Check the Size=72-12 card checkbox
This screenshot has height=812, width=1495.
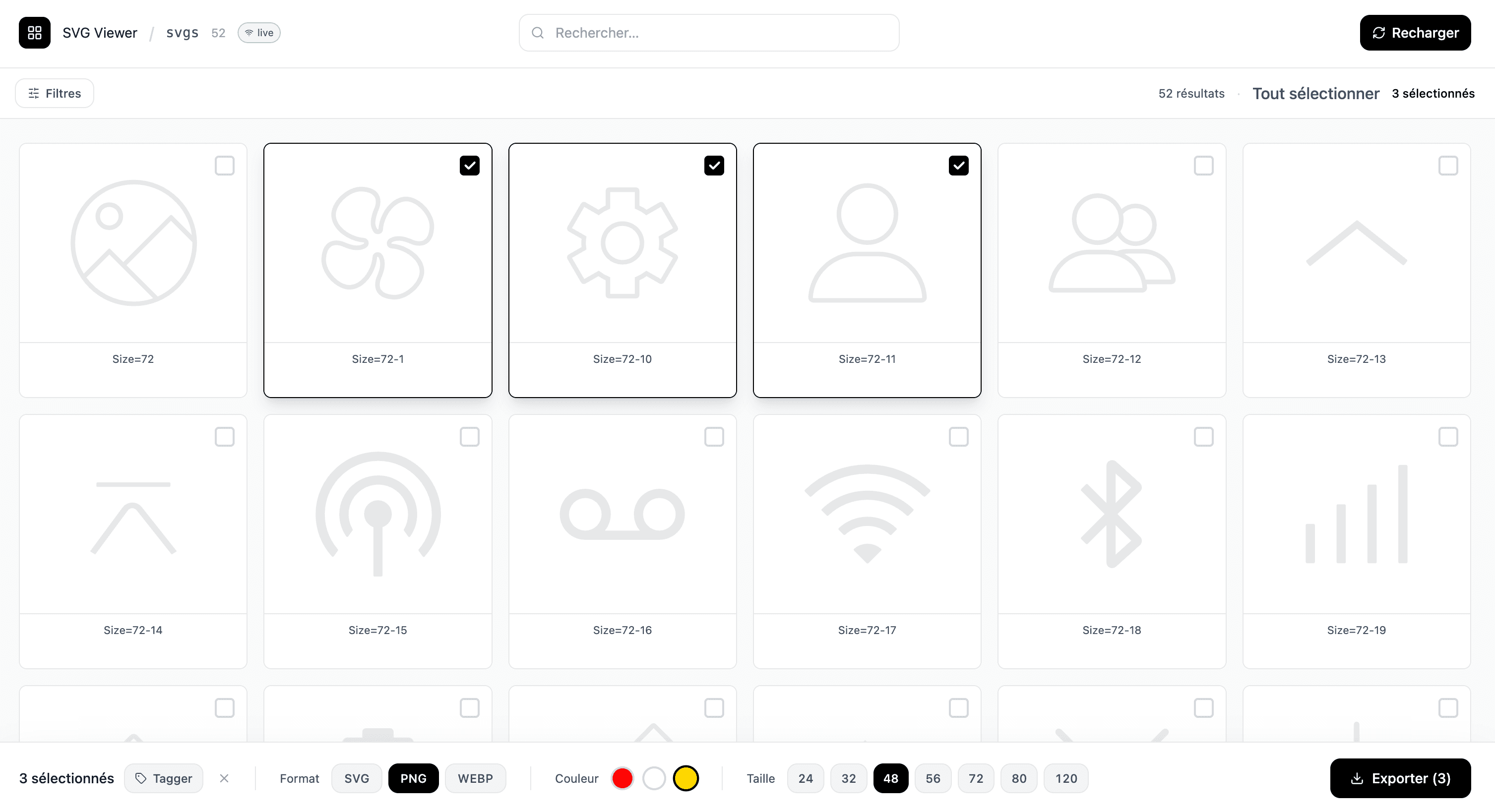1203,166
